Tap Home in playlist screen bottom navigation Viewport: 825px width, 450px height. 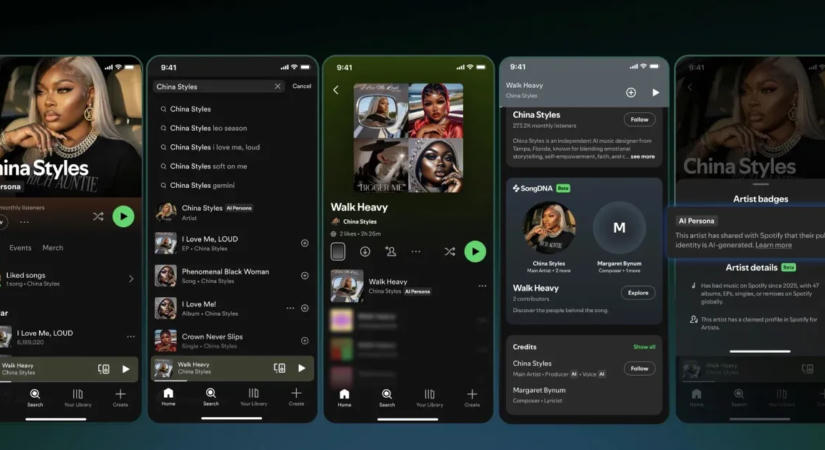coord(344,397)
